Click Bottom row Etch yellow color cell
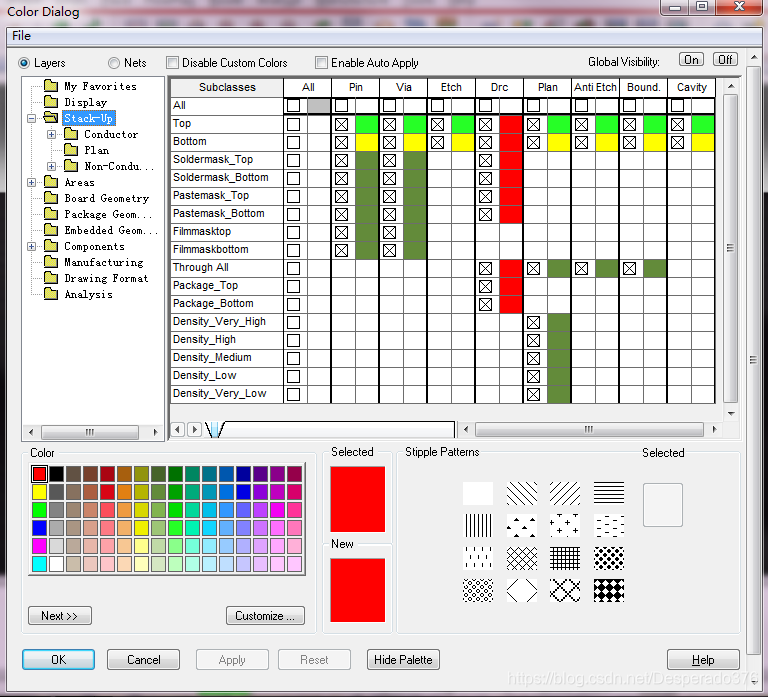768x697 pixels. pos(463,143)
